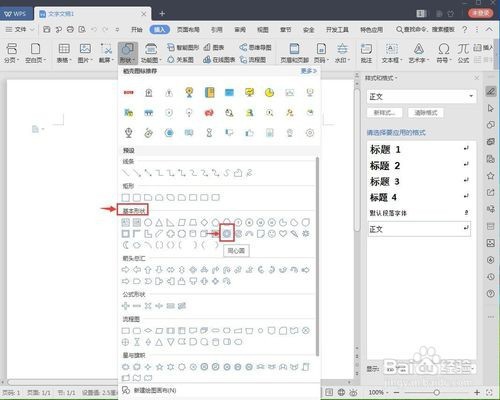The image size is (500, 400).
Task: Open the 正文 style combo box
Action: click(x=421, y=97)
